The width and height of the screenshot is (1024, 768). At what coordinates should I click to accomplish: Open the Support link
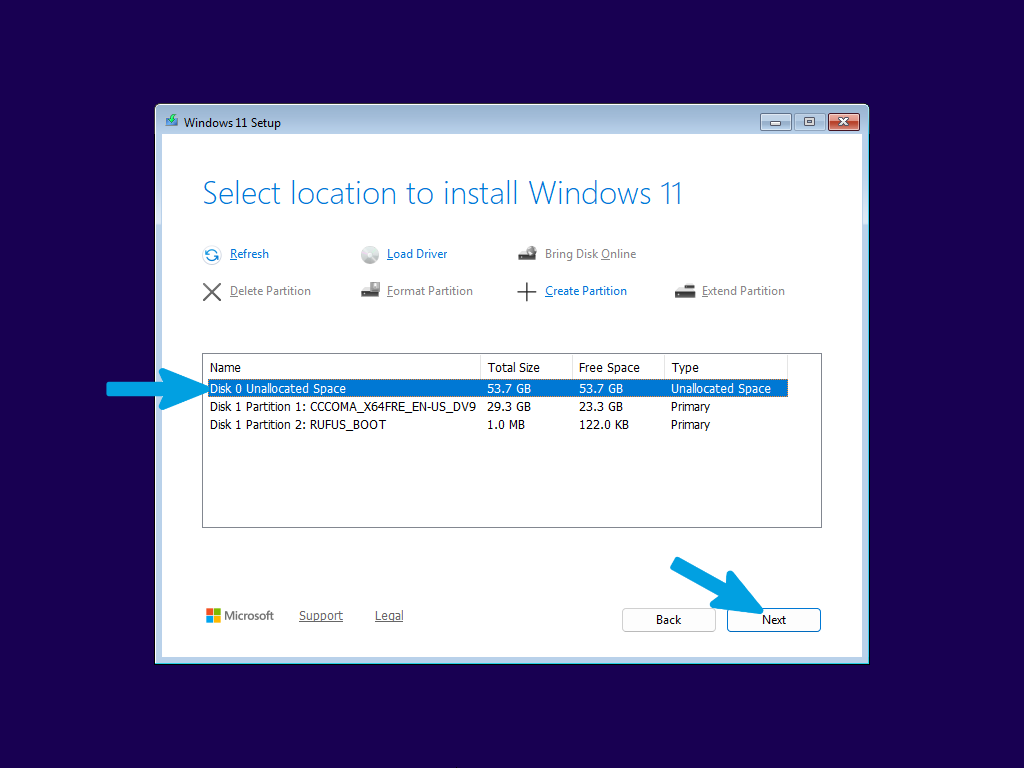coord(321,615)
